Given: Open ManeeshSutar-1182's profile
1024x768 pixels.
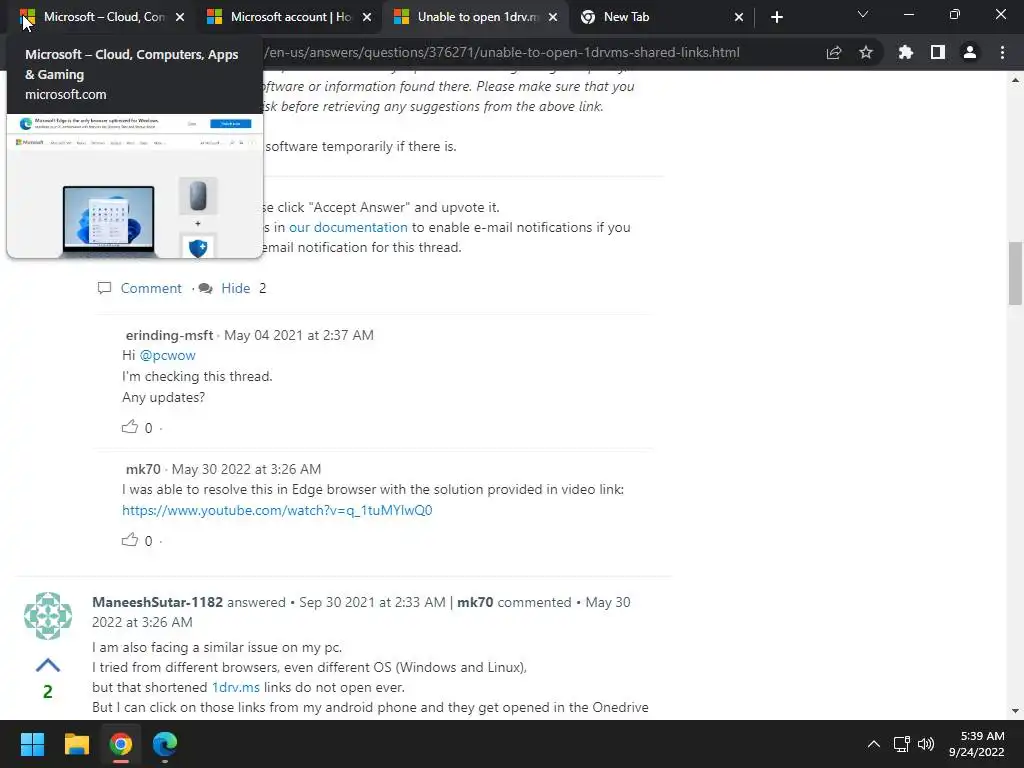Looking at the screenshot, I should coord(157,602).
